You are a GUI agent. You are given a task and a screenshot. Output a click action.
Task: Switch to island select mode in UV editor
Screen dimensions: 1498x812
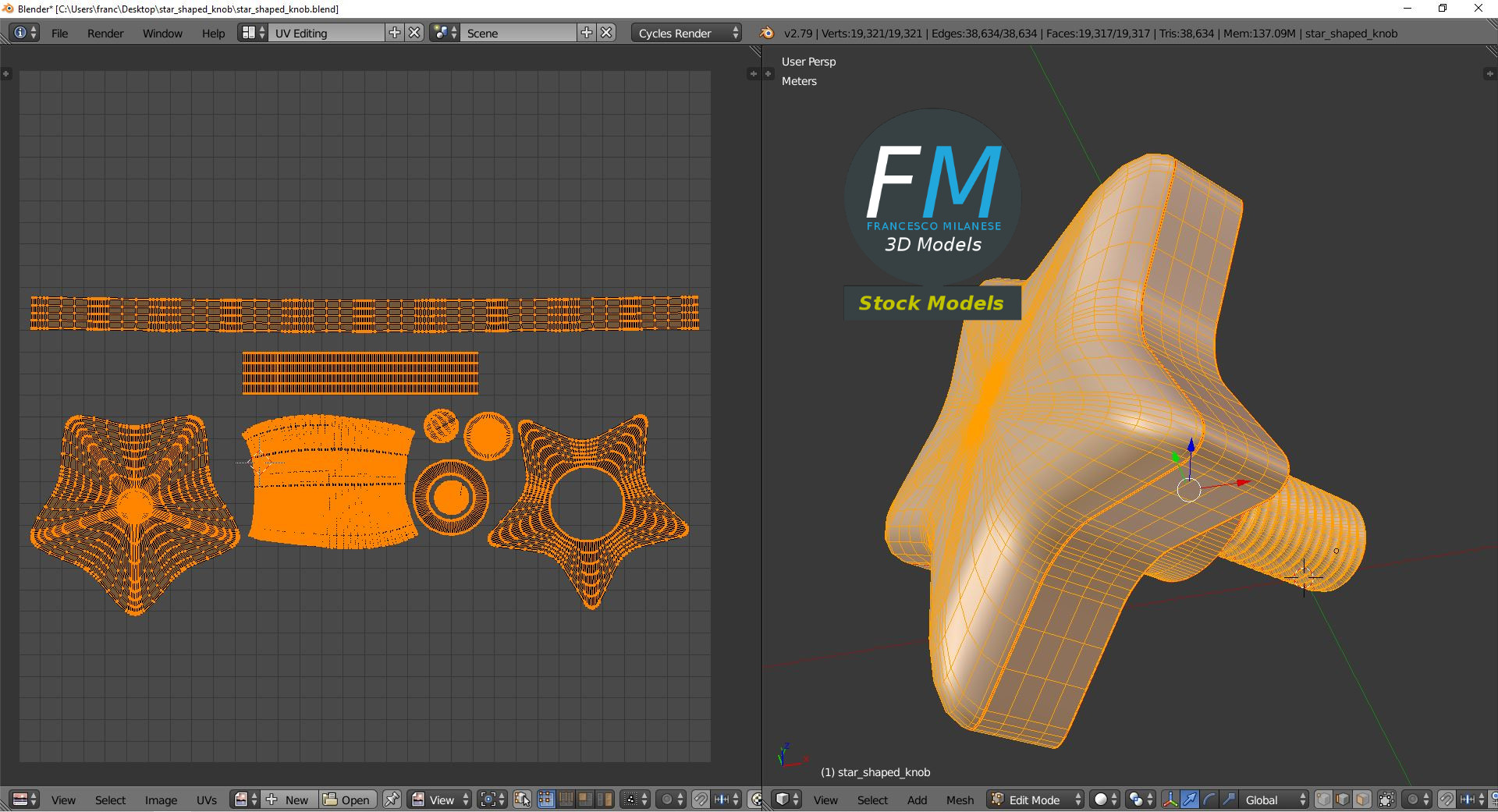pyautogui.click(x=604, y=800)
